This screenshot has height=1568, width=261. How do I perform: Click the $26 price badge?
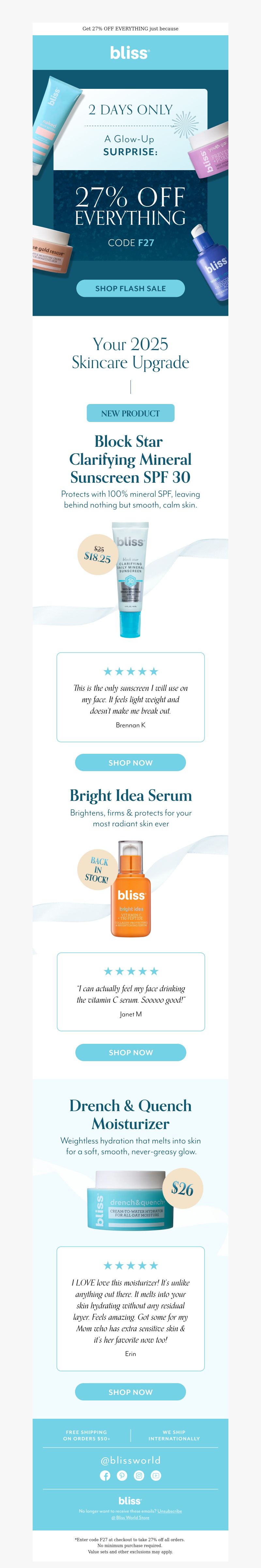pos(182,1188)
